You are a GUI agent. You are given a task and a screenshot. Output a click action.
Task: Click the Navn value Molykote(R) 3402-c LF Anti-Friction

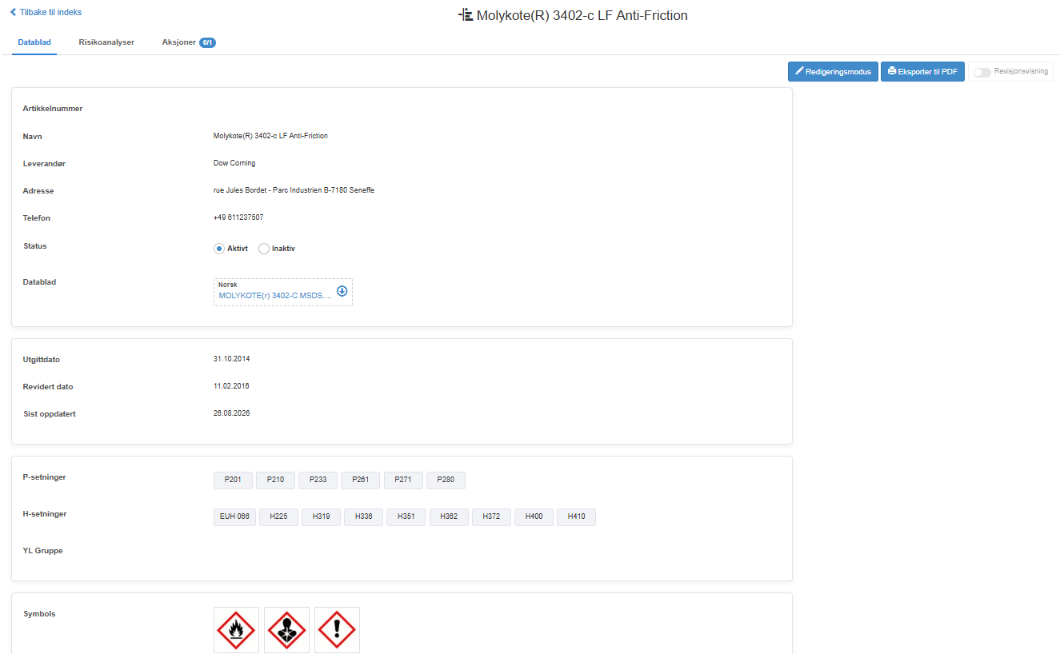(270, 136)
